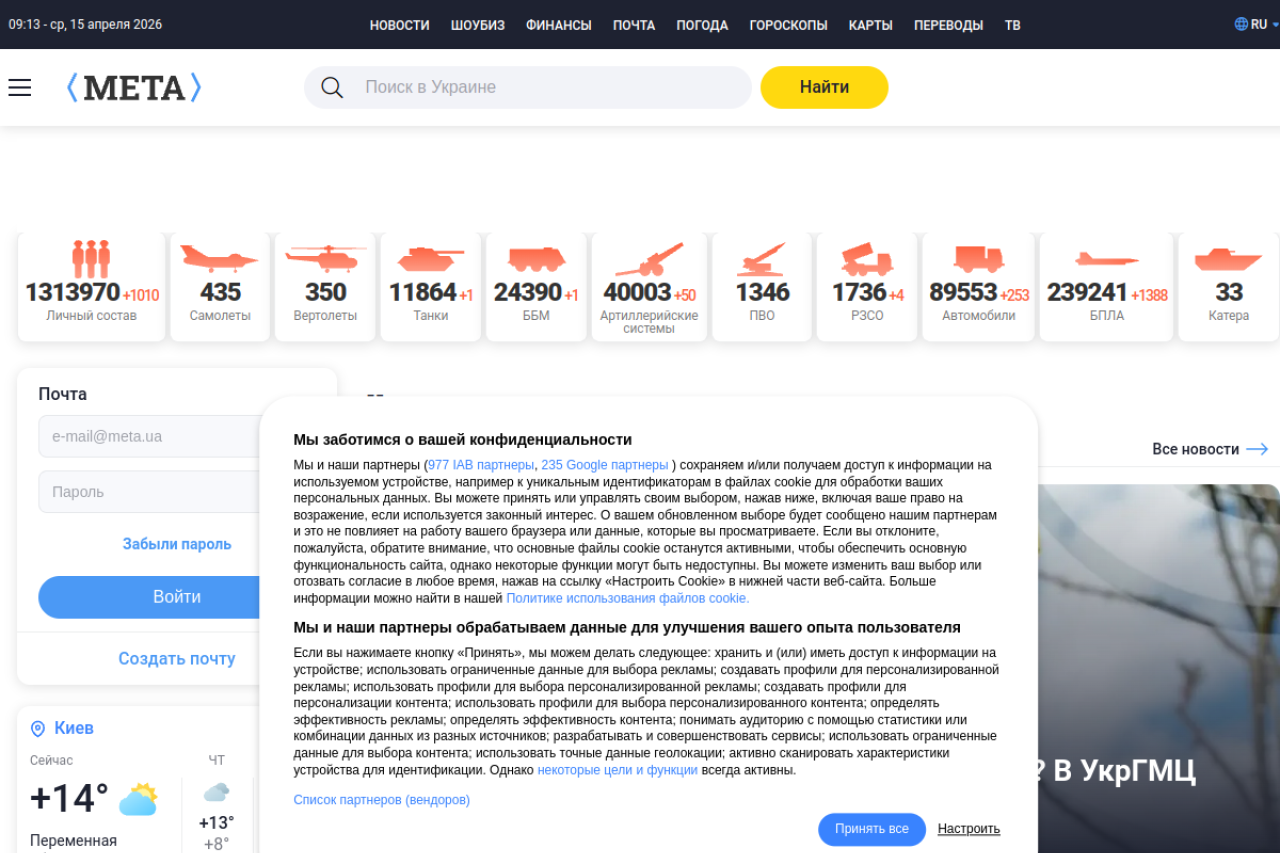
Task: Open the cookie policy link
Action: pos(627,598)
